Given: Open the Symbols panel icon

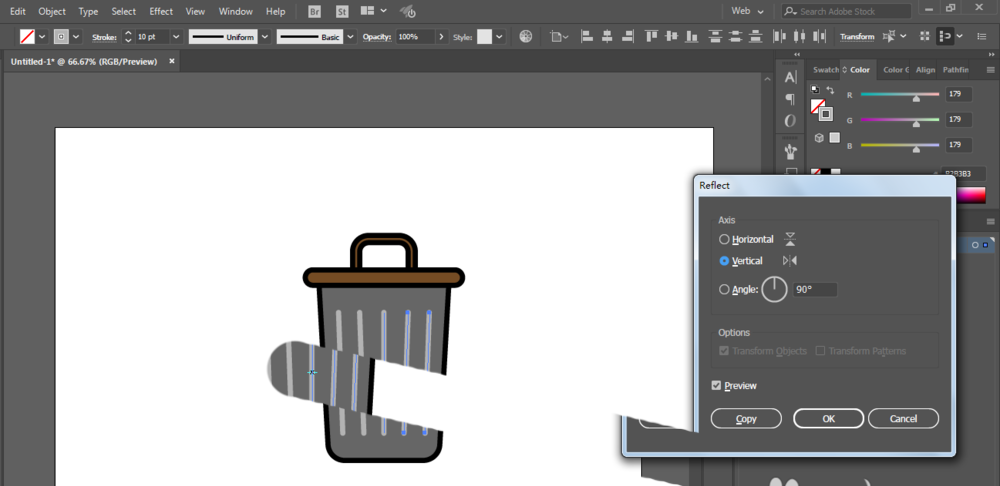Looking at the screenshot, I should (790, 151).
